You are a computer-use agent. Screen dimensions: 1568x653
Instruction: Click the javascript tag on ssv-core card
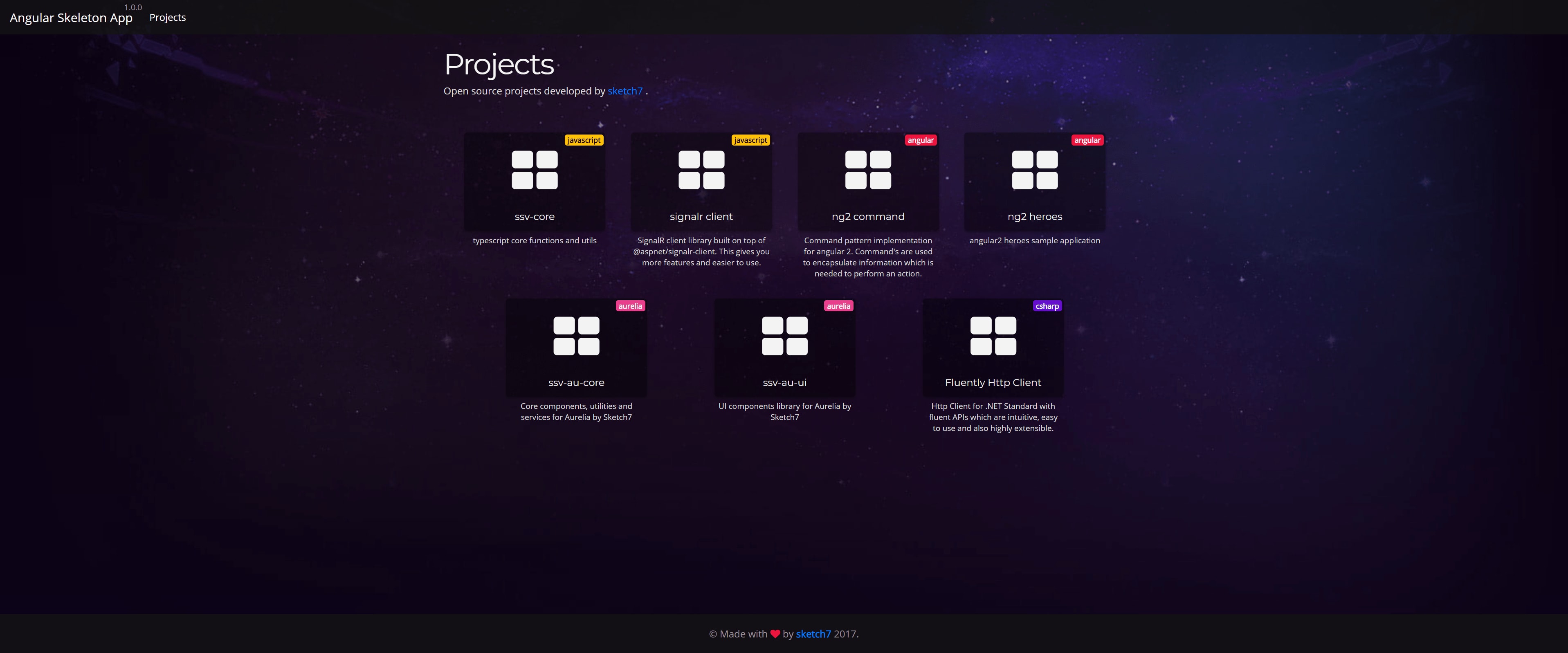point(584,140)
